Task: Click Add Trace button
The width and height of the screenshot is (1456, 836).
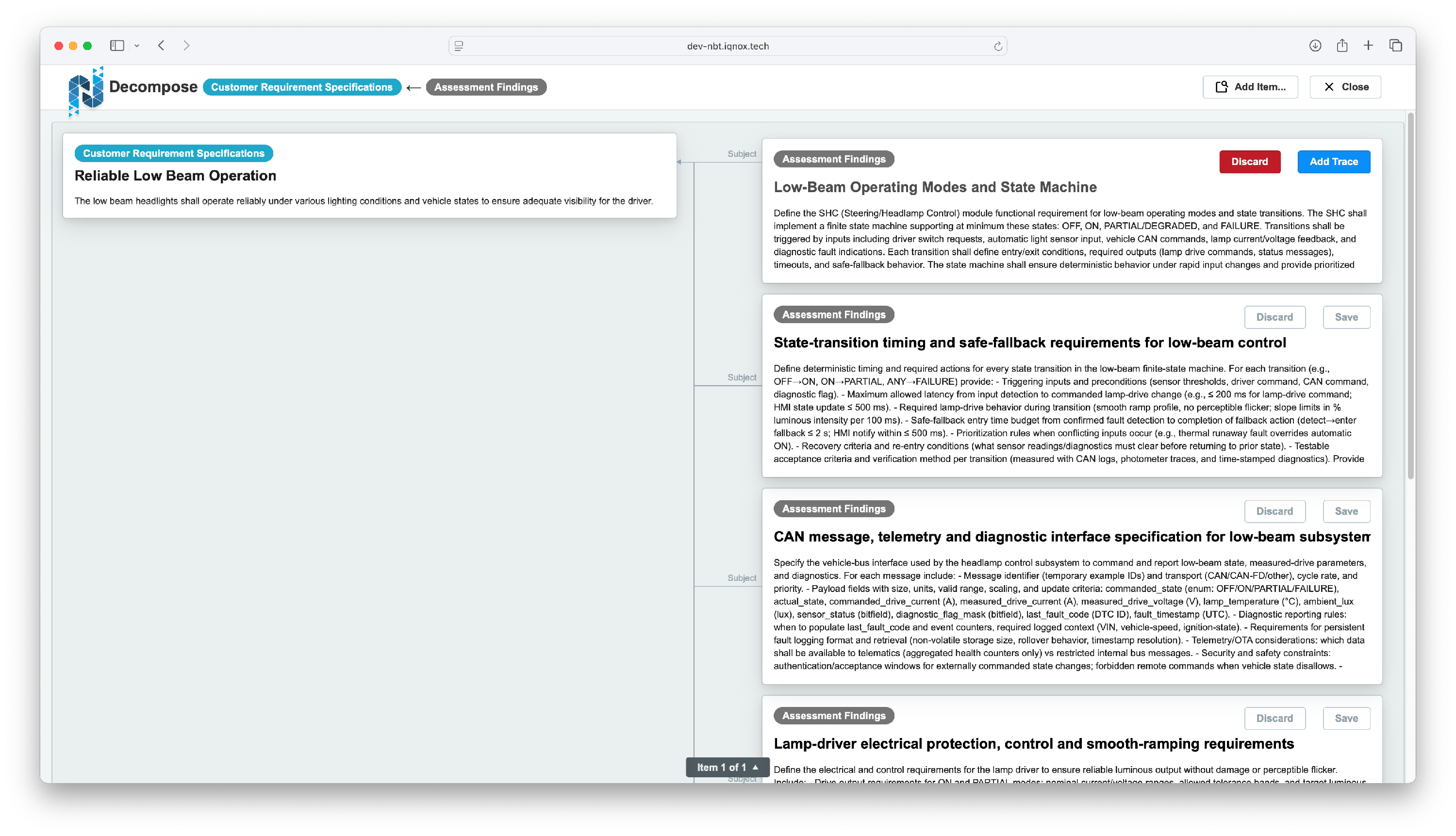Action: pyautogui.click(x=1333, y=162)
